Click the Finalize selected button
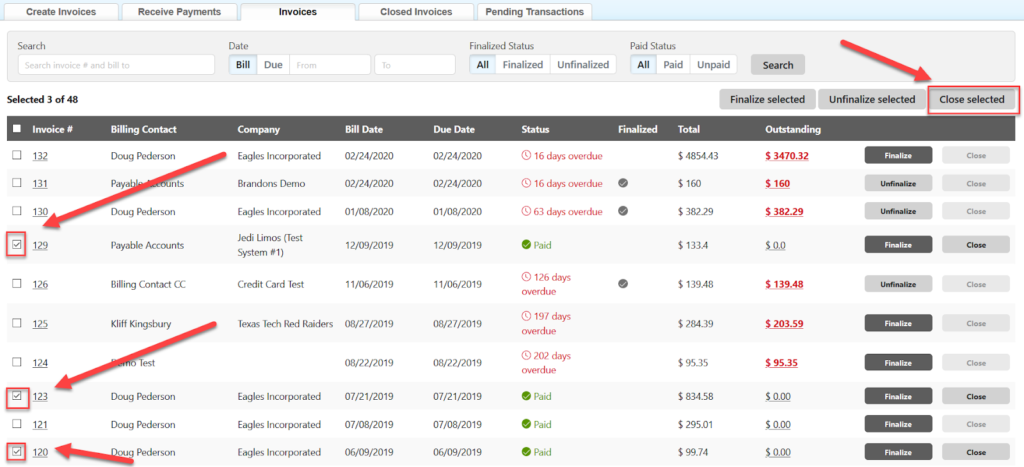 [x=767, y=99]
